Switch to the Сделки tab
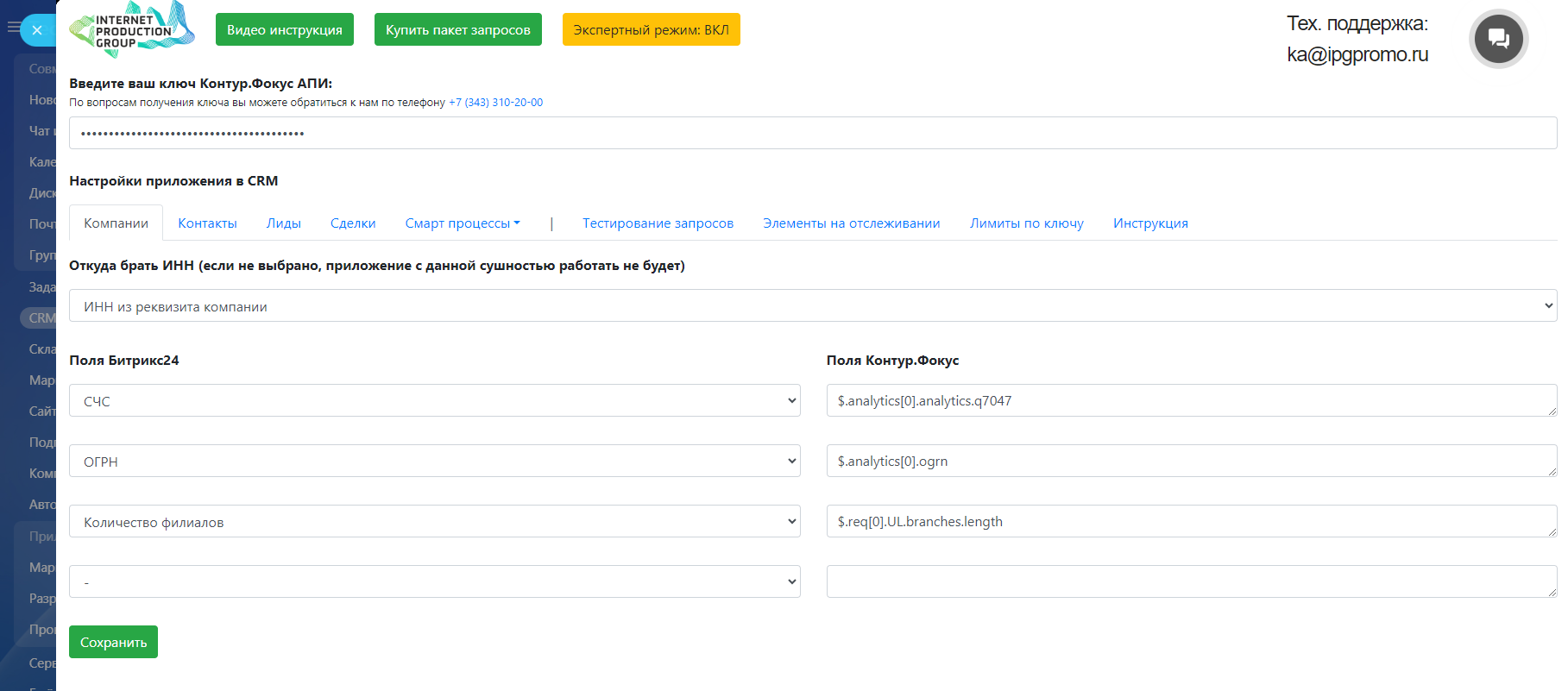Screen dimensions: 1568x691 click(353, 223)
